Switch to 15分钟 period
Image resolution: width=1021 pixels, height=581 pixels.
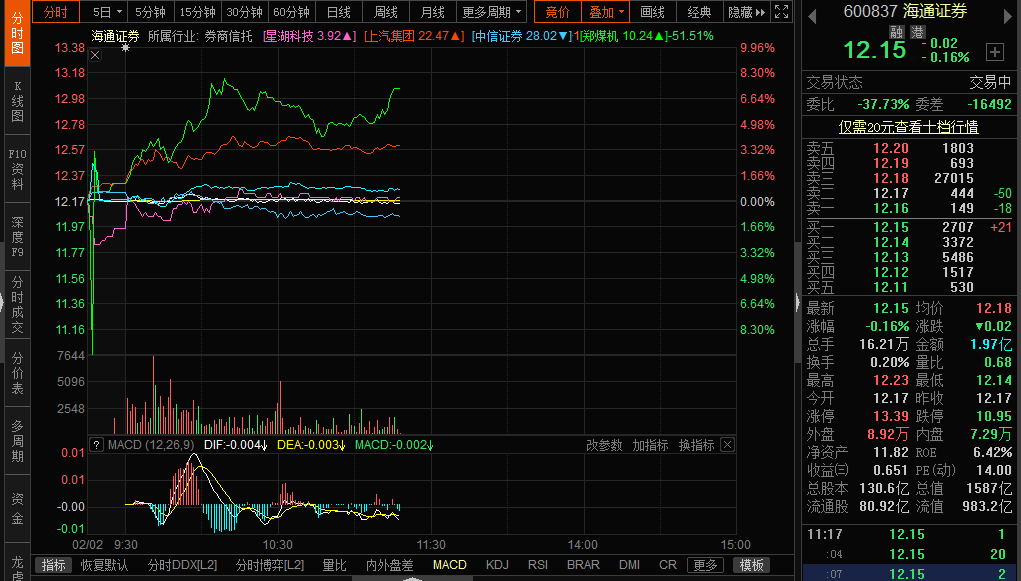(x=197, y=12)
